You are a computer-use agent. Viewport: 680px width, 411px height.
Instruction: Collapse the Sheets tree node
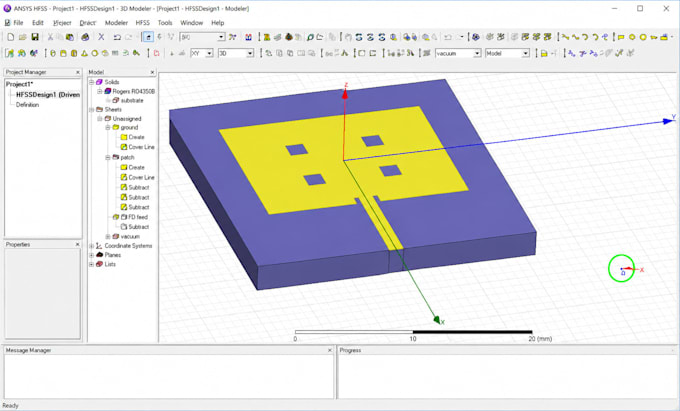[92, 110]
